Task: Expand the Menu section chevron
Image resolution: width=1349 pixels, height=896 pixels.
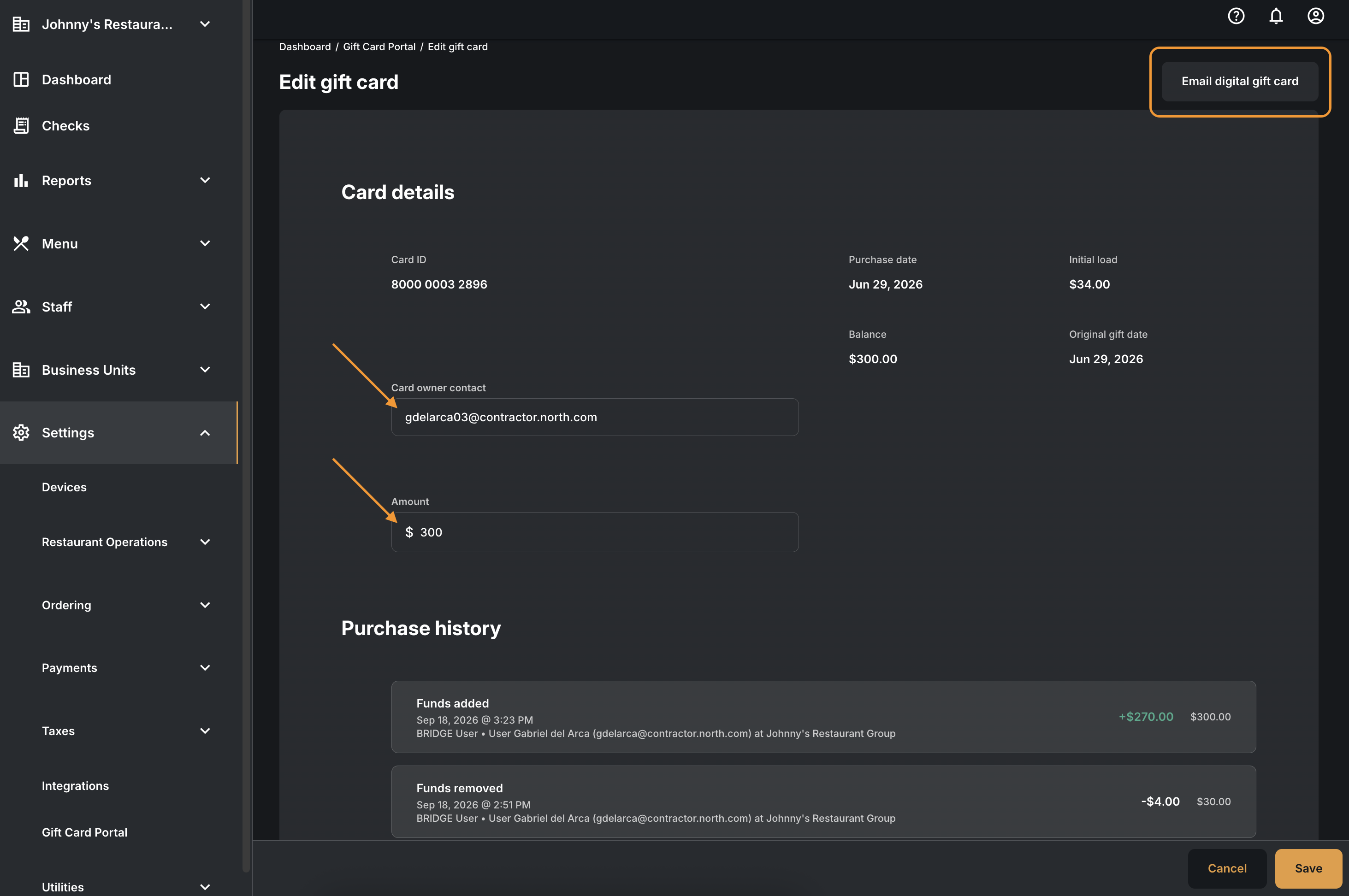Action: [205, 243]
